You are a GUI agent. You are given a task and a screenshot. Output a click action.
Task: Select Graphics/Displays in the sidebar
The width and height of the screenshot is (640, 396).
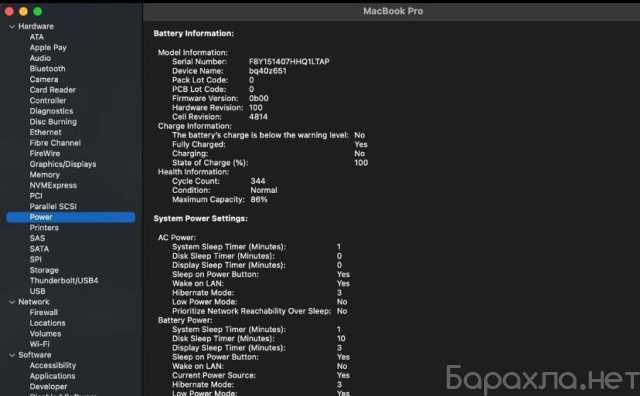click(63, 164)
